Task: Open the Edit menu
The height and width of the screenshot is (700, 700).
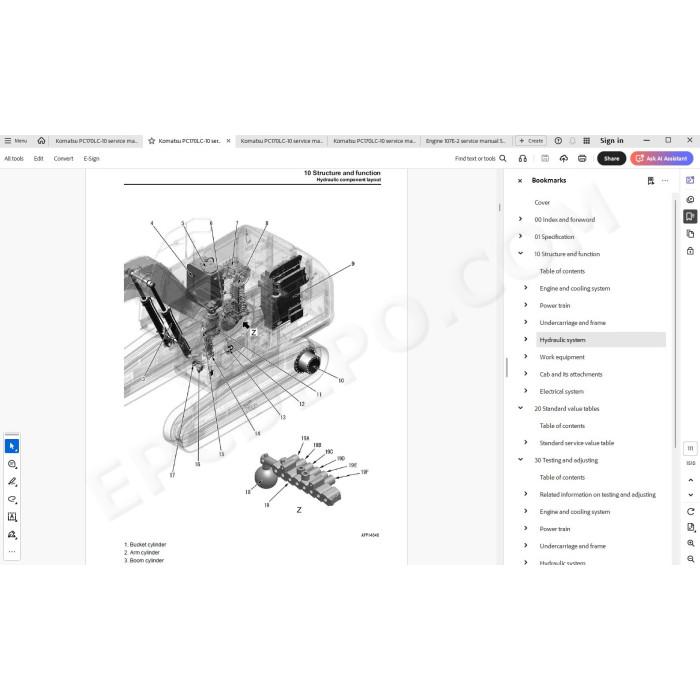Action: pyautogui.click(x=38, y=158)
